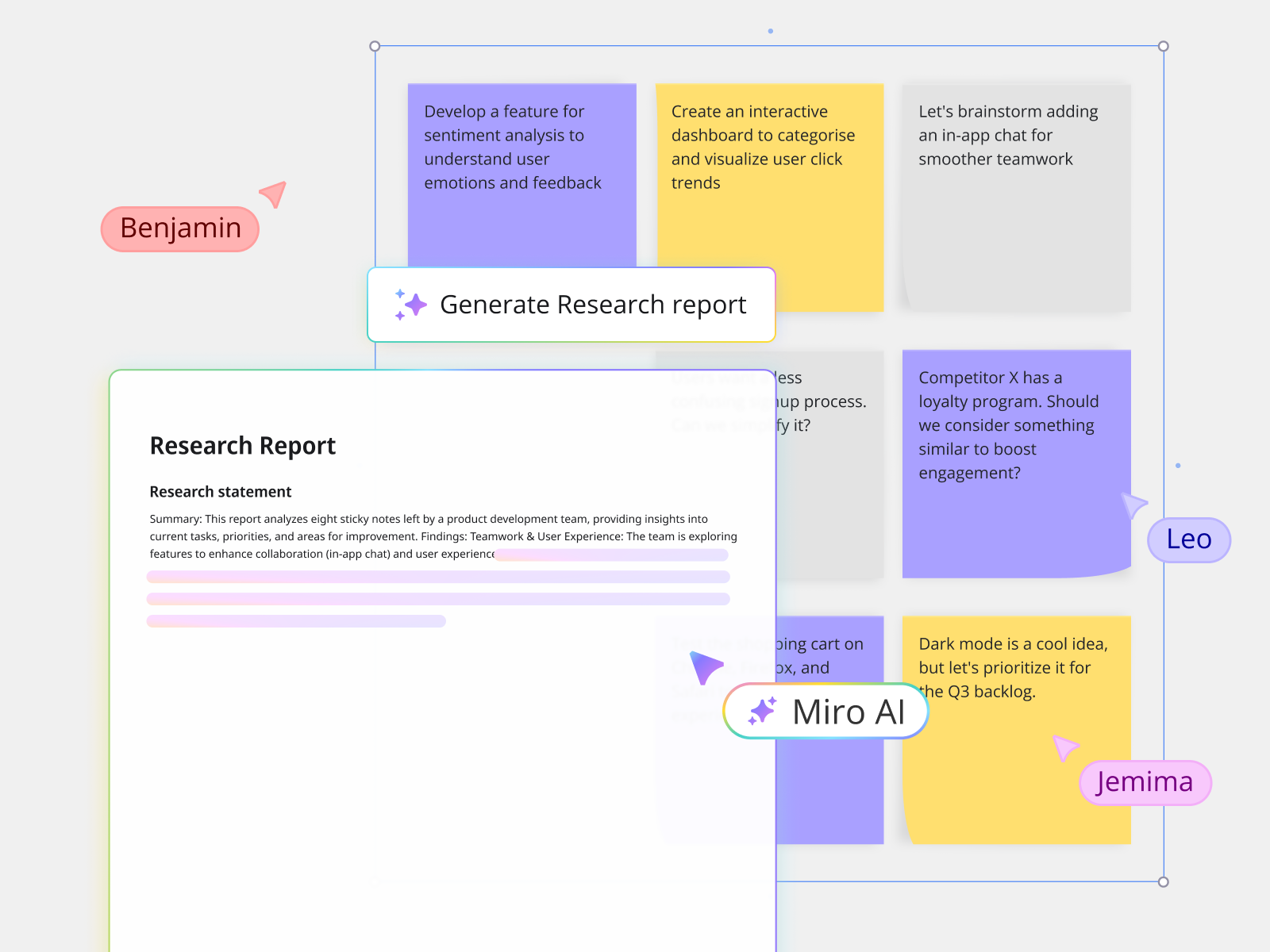Screen dimensions: 1270x952
Task: Select the yellow Dark mode sticky note
Action: (1017, 730)
